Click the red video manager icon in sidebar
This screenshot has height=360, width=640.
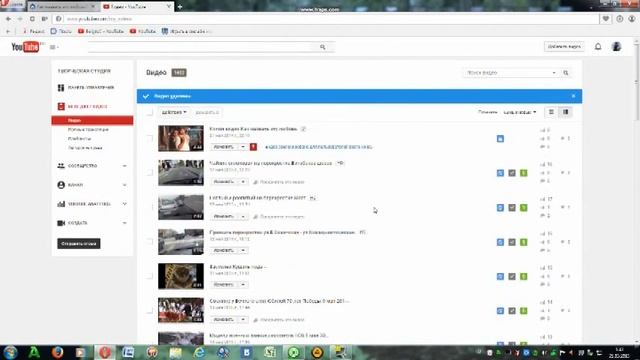[x=61, y=107]
